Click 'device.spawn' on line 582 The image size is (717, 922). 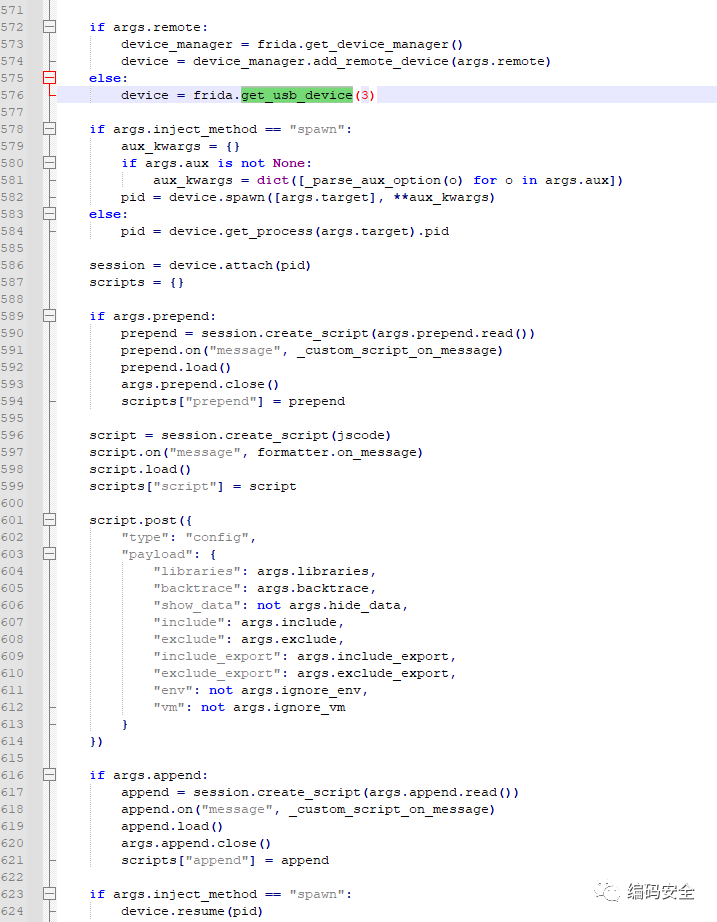[217, 198]
